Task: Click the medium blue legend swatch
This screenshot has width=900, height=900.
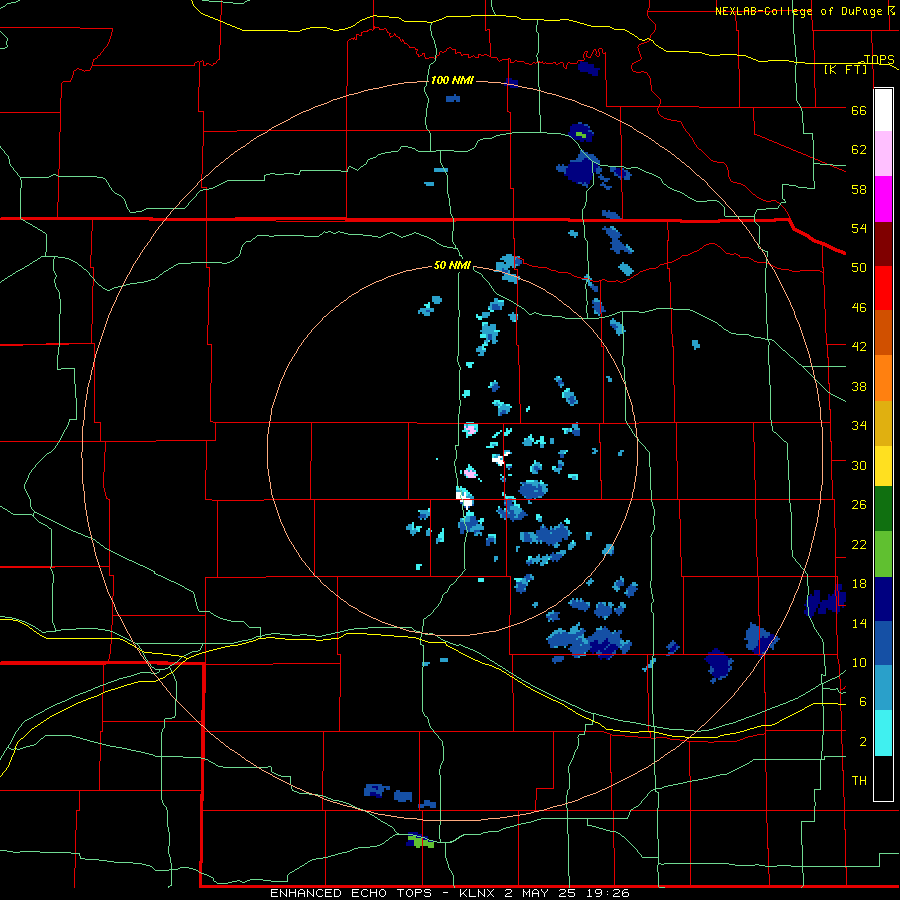Action: pyautogui.click(x=883, y=643)
